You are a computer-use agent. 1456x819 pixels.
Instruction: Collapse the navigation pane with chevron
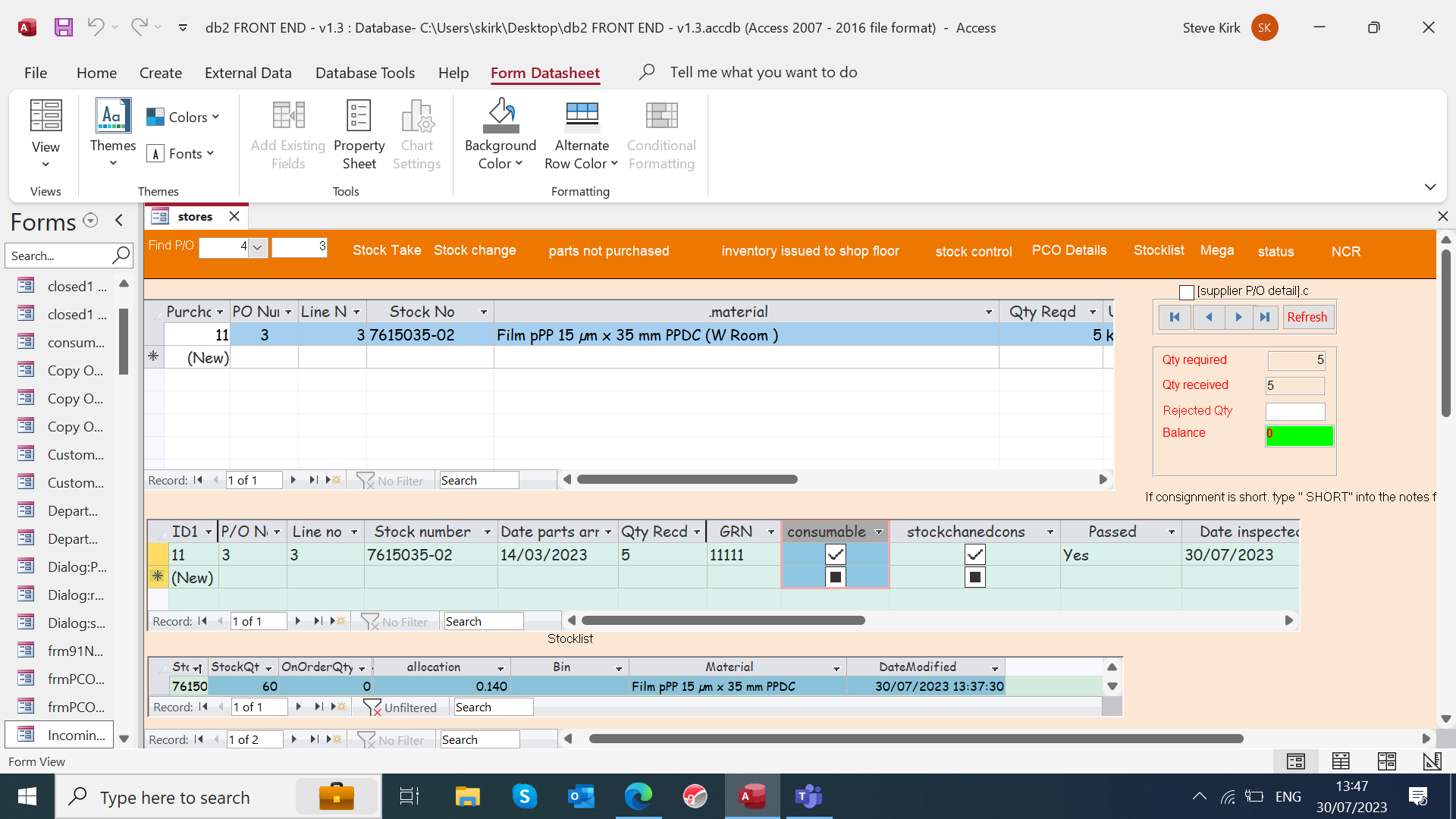119,221
